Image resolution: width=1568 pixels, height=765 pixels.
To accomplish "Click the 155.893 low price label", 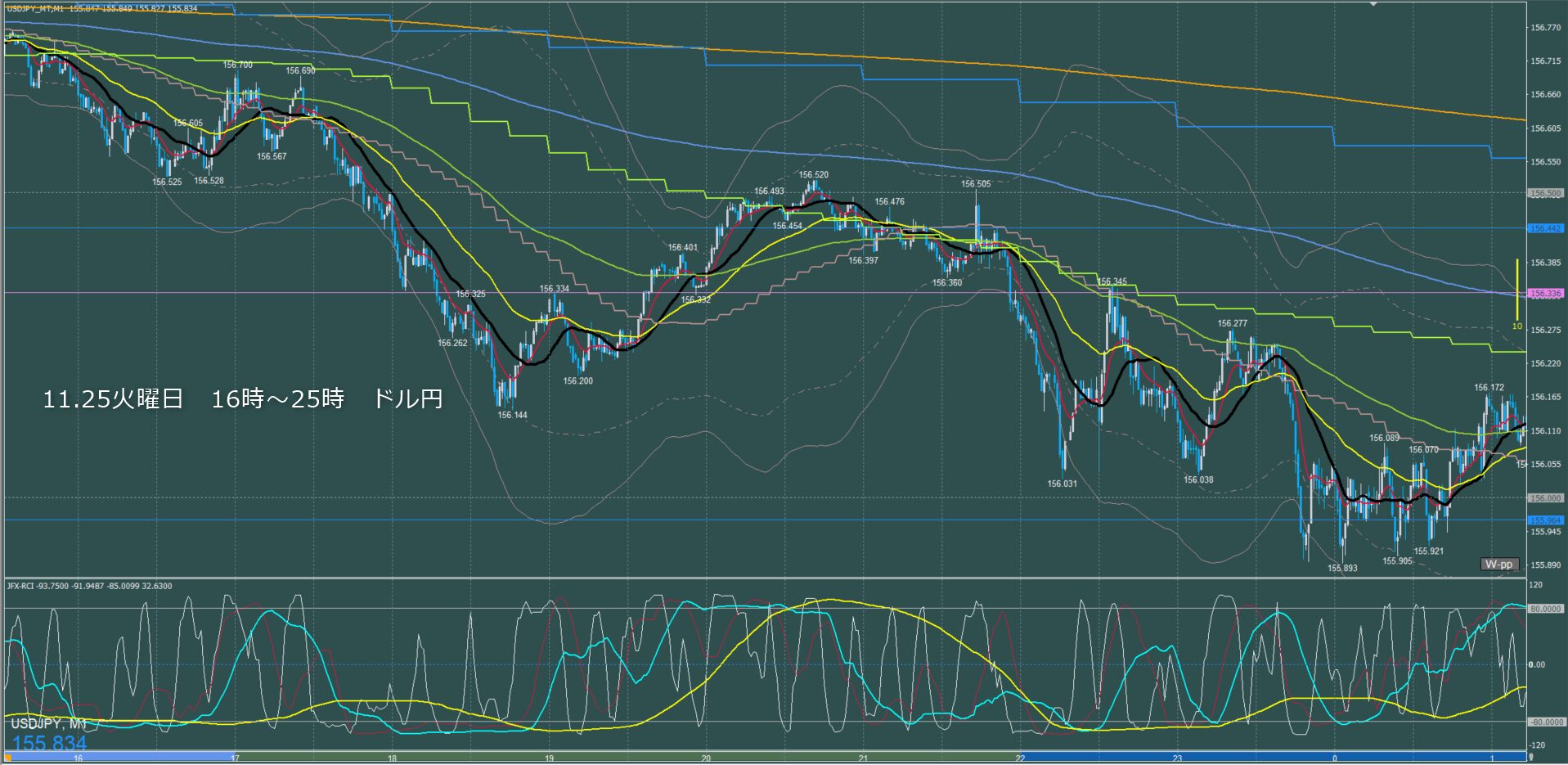I will point(1342,568).
